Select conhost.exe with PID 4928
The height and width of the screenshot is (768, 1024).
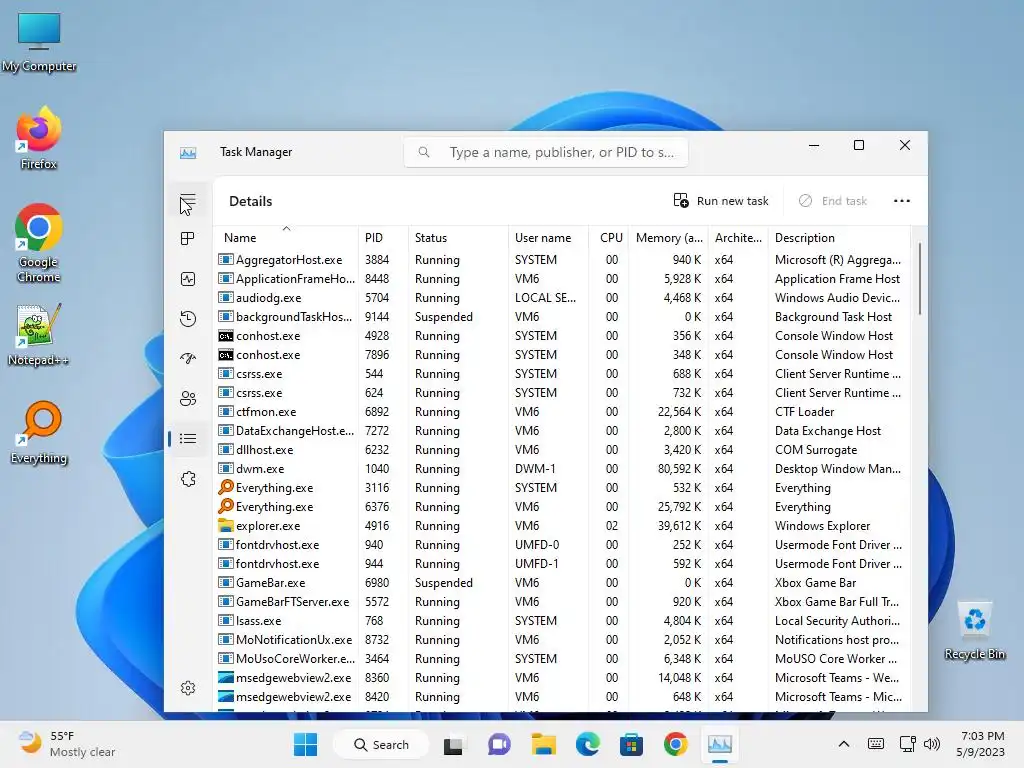pyautogui.click(x=562, y=336)
